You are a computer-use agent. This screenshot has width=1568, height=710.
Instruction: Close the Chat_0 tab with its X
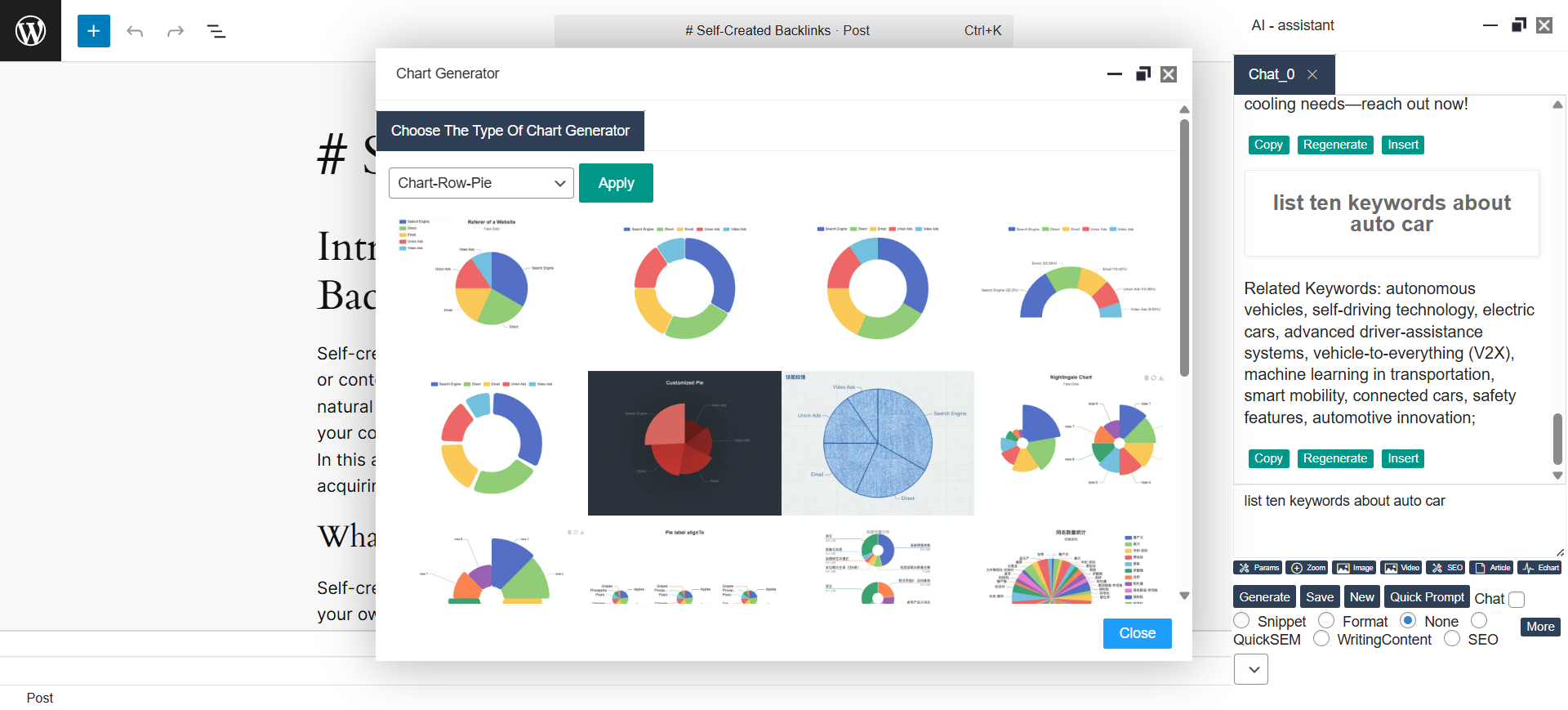click(x=1312, y=74)
